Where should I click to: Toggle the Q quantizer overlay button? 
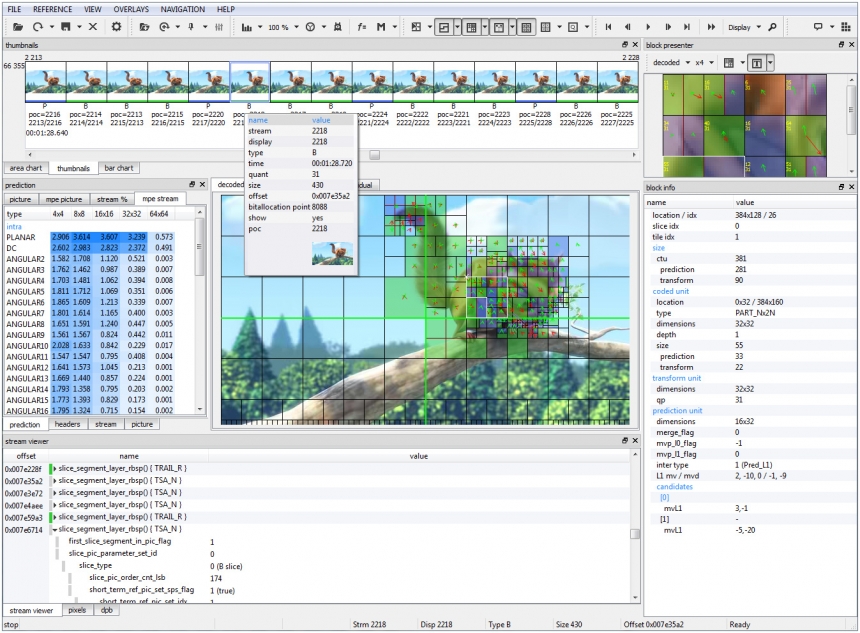click(573, 27)
